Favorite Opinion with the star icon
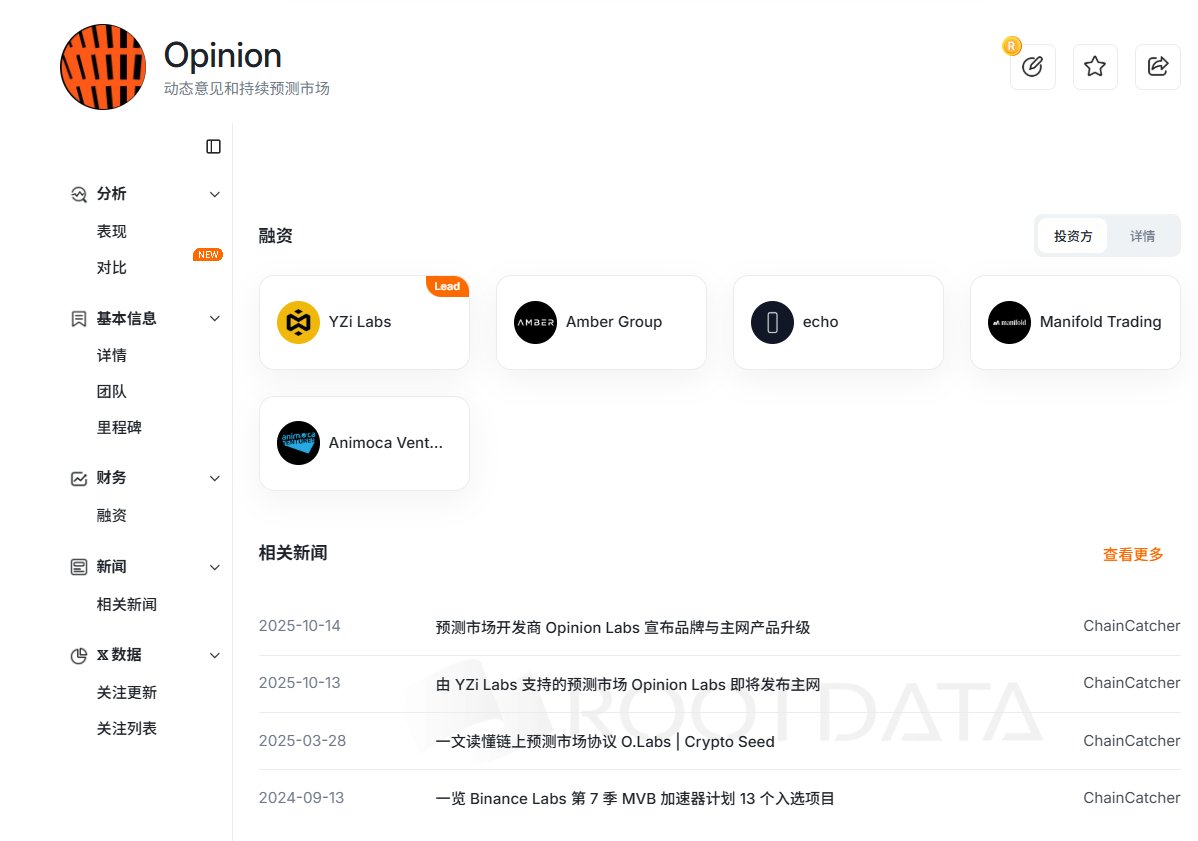The width and height of the screenshot is (1198, 841). [1095, 67]
